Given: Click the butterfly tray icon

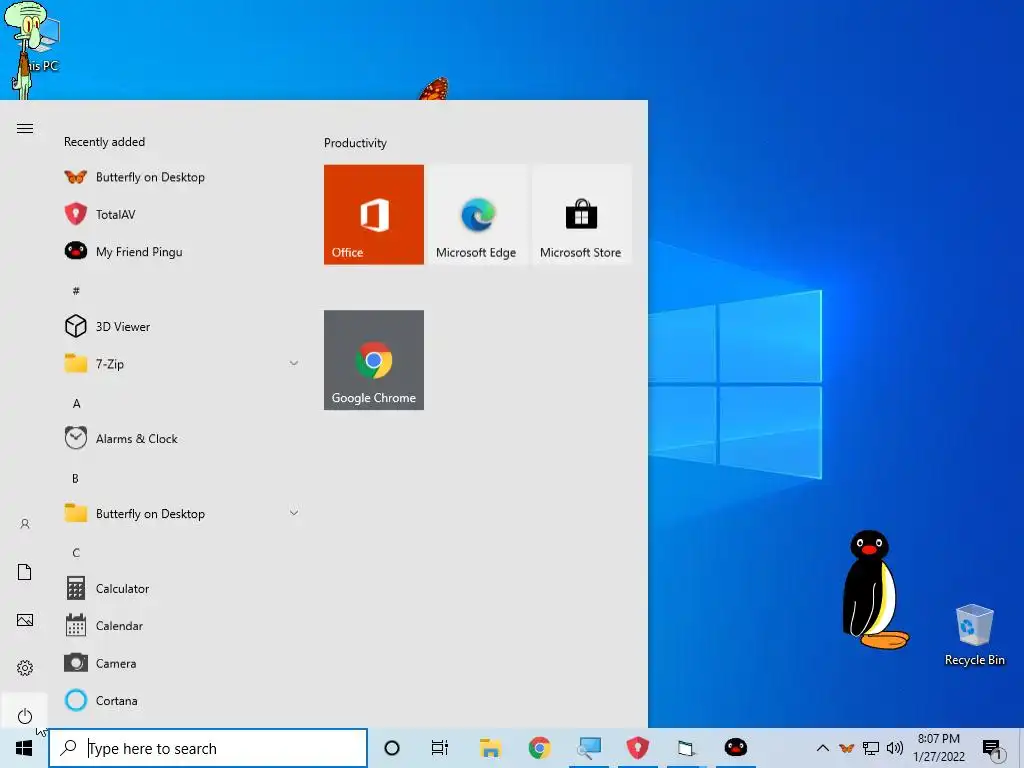Looking at the screenshot, I should [x=846, y=748].
